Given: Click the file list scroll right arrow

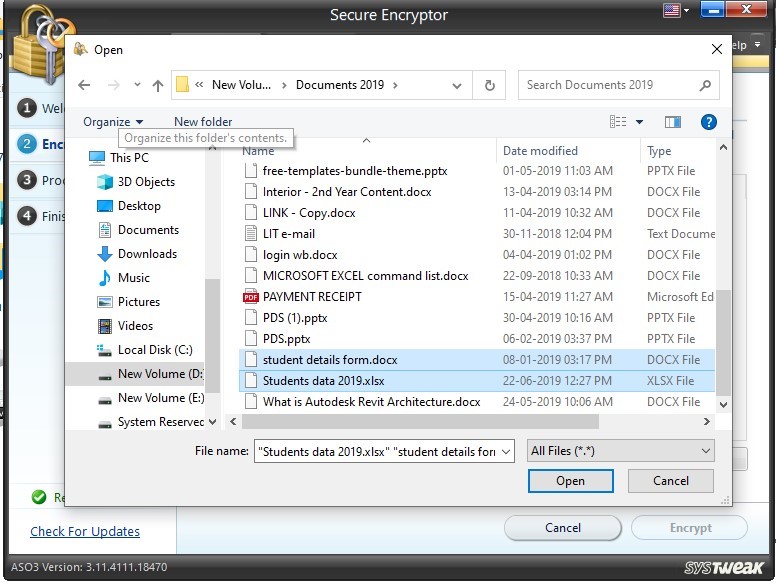Looking at the screenshot, I should [707, 422].
